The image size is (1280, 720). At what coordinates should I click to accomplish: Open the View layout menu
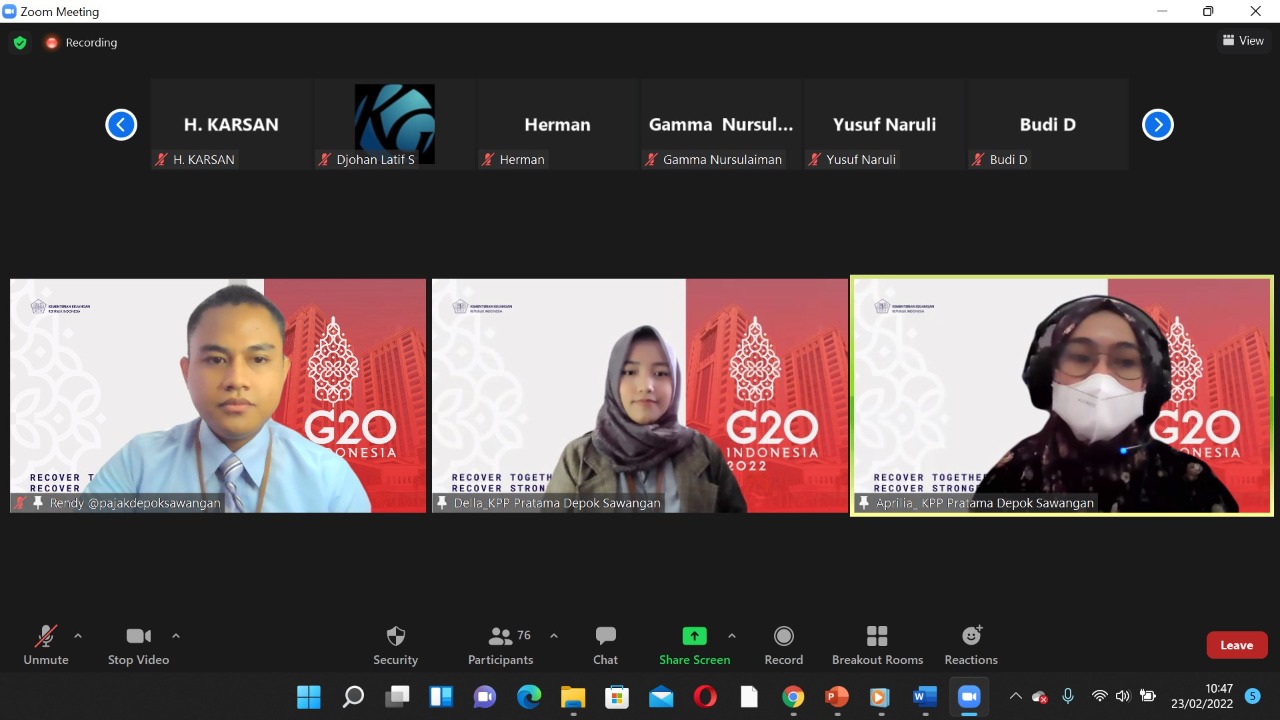pos(1243,41)
